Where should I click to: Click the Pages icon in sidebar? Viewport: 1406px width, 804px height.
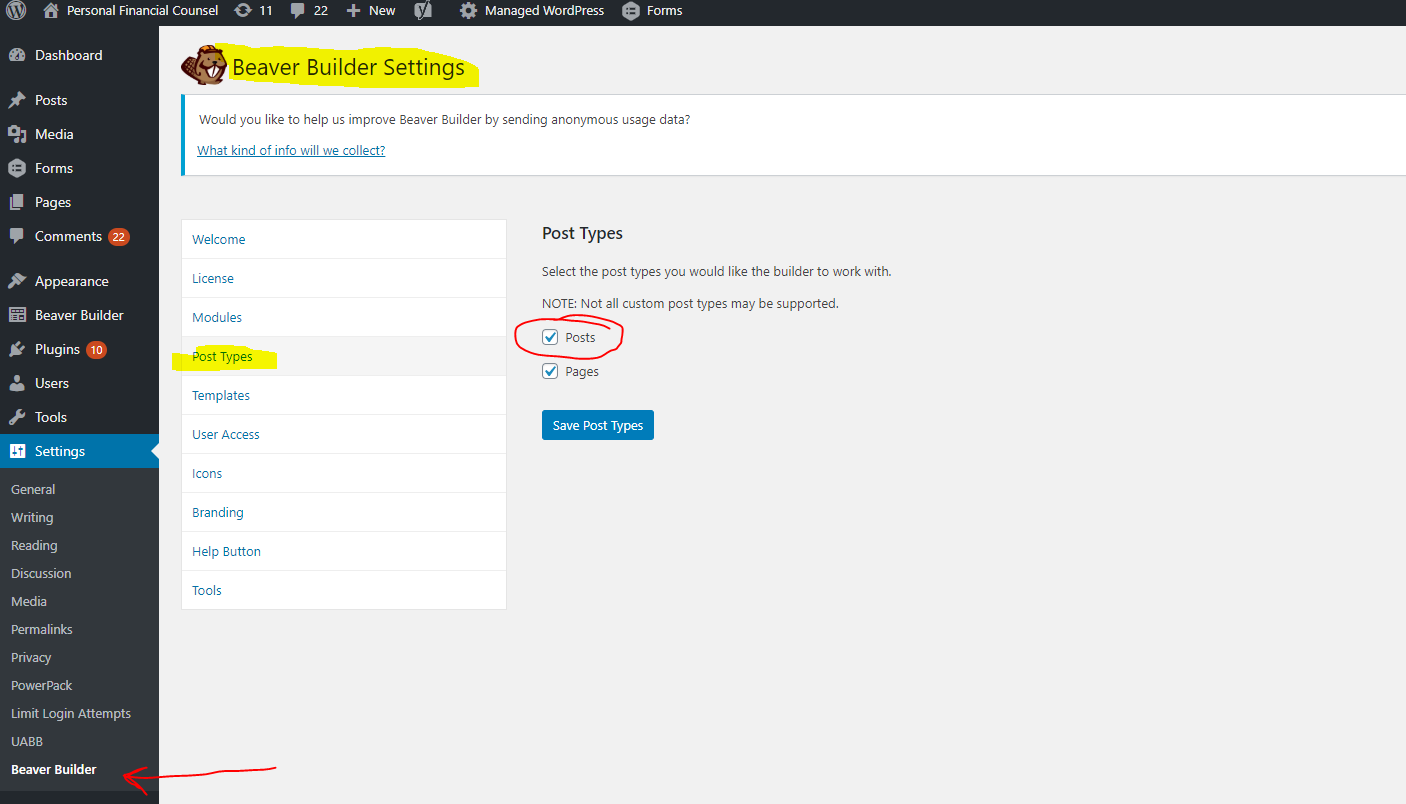point(17,202)
